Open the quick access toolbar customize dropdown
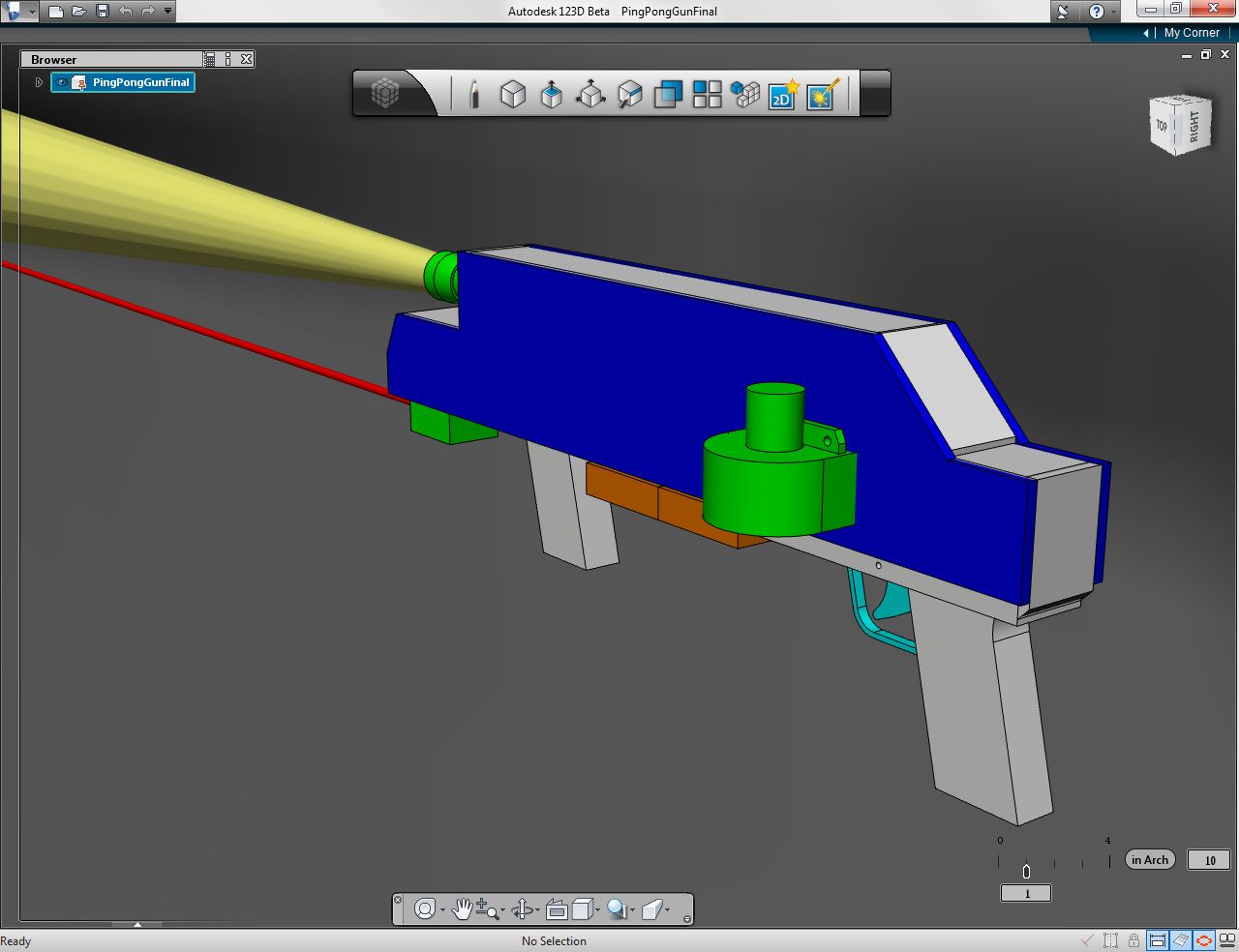 168,11
